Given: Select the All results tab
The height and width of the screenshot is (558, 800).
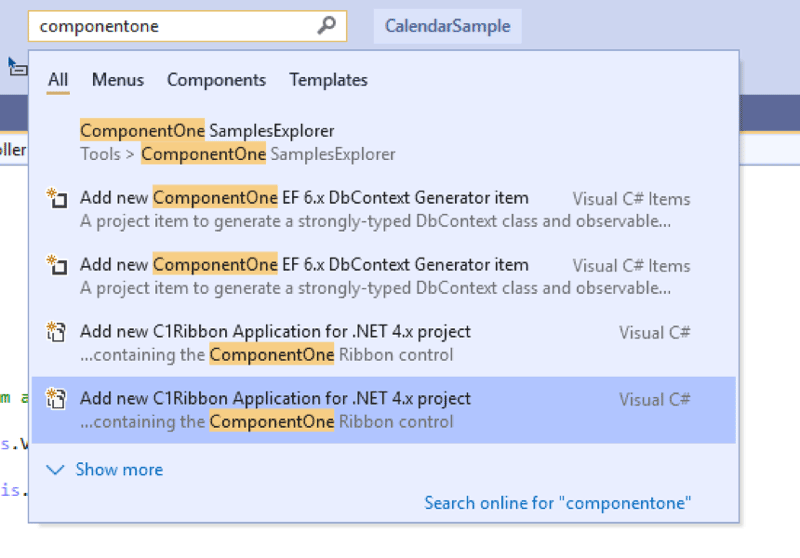Looking at the screenshot, I should (x=58, y=80).
